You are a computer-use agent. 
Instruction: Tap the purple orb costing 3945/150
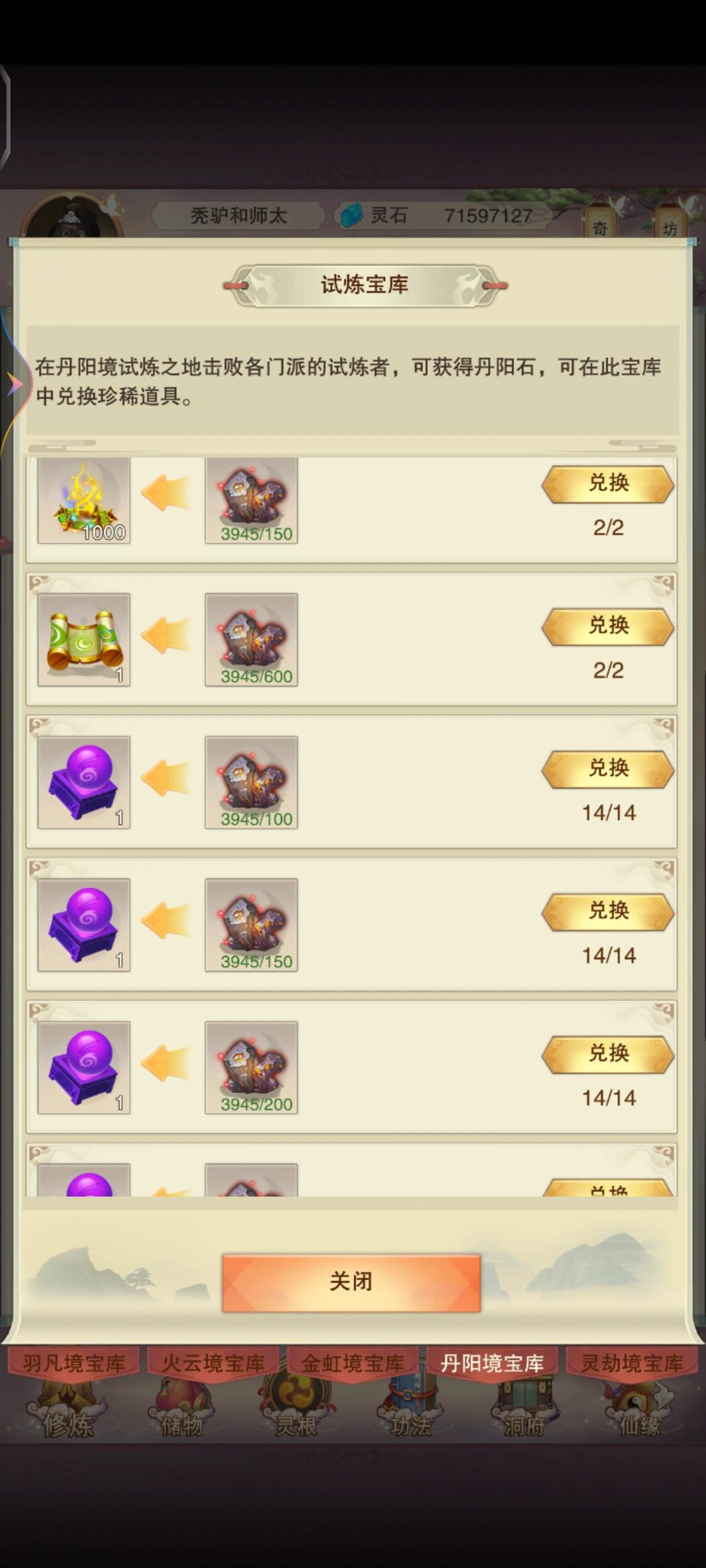point(84,924)
